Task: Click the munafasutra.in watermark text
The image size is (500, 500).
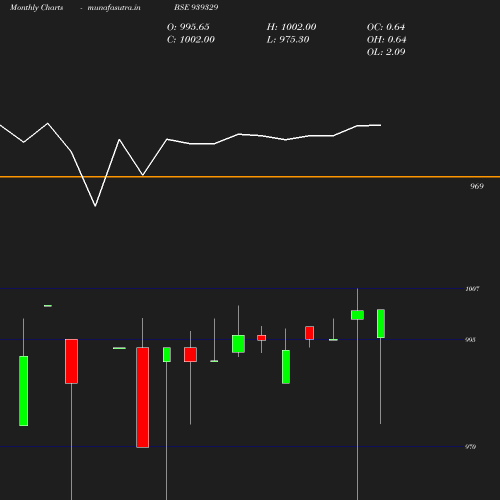Action: coord(114,7)
